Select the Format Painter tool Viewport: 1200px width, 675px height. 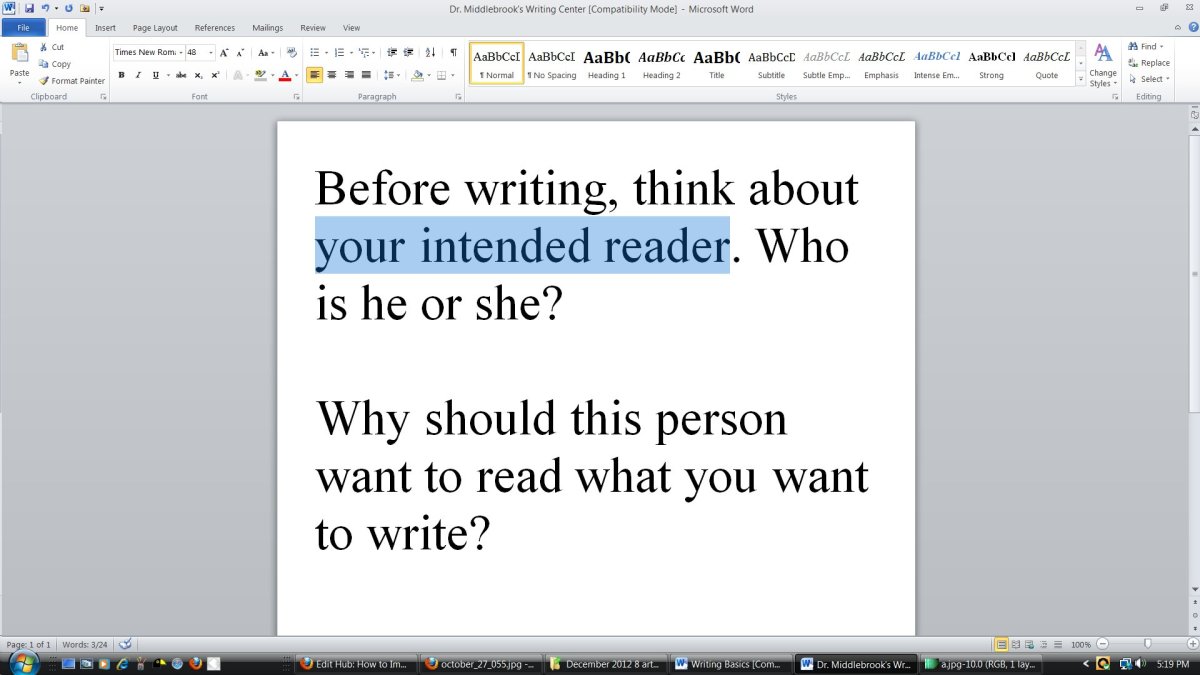71,81
